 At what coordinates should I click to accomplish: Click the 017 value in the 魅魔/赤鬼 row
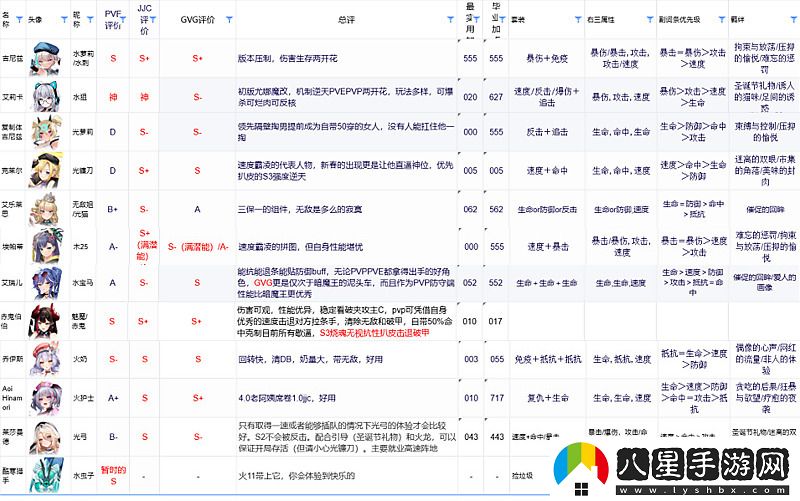[496, 321]
